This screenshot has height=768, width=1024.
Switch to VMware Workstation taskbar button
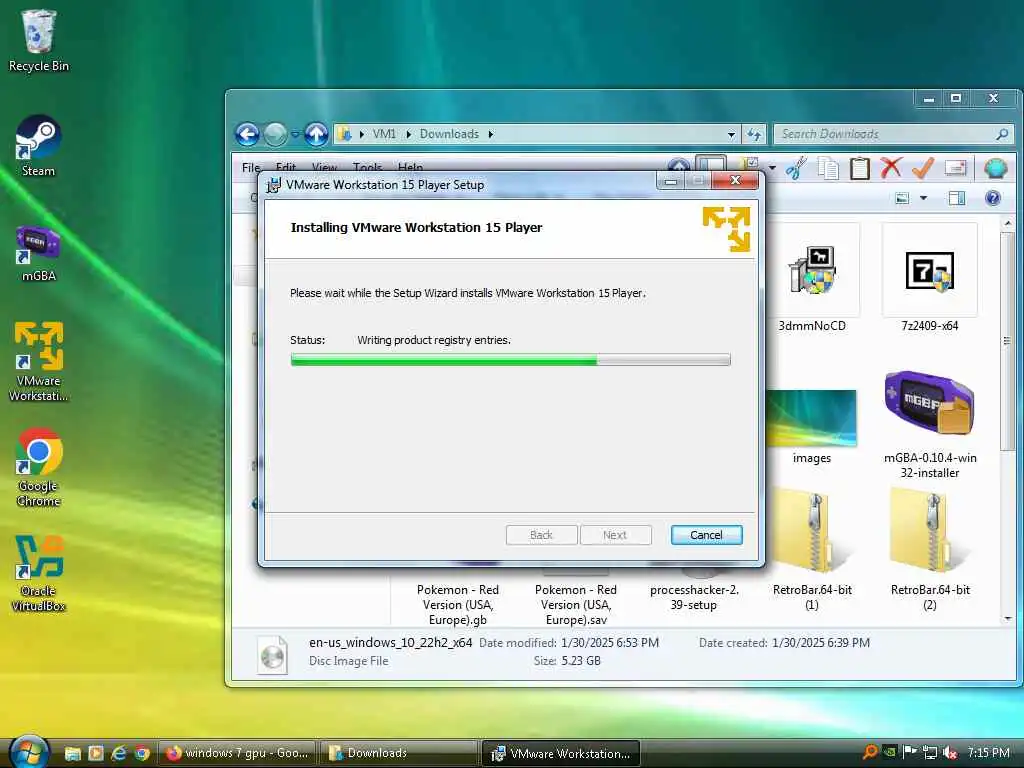click(560, 753)
